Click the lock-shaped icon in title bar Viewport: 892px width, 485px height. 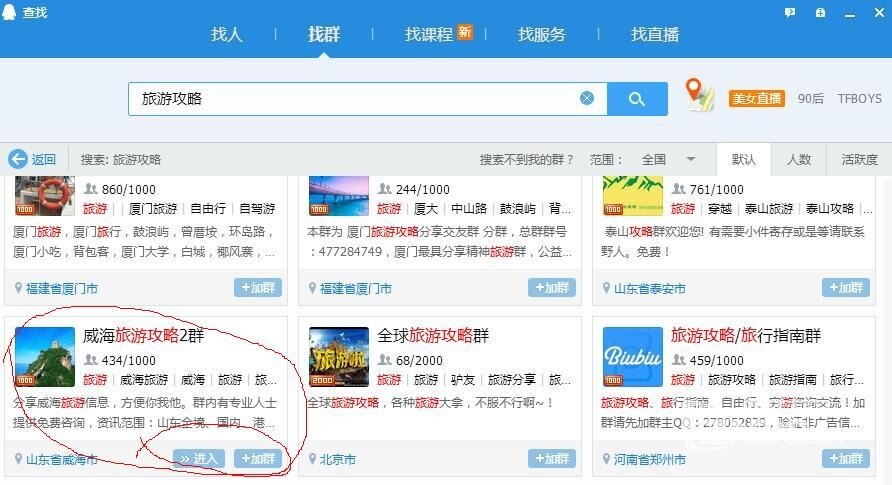[x=820, y=12]
